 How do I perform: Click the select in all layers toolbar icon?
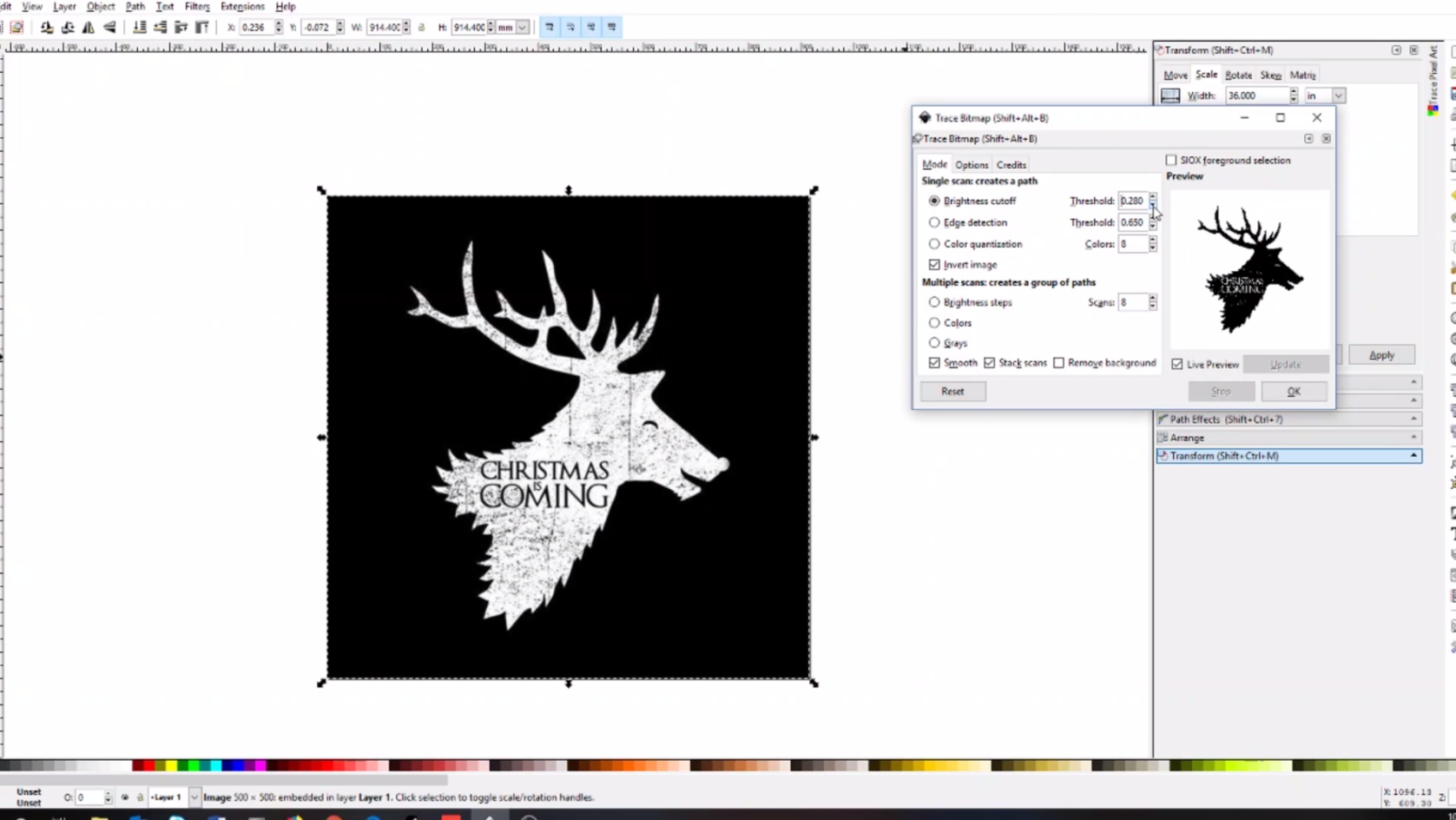click(x=16, y=27)
